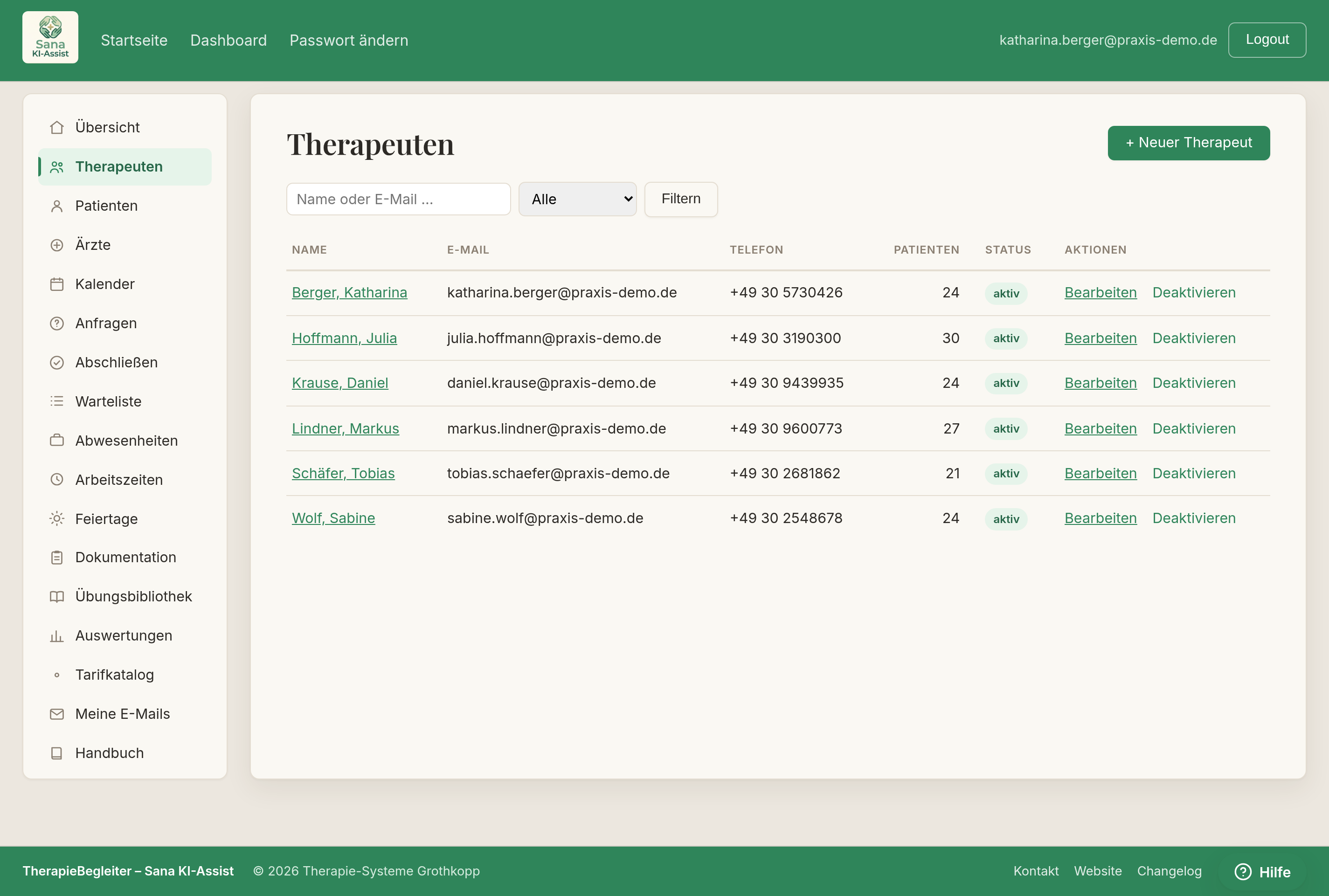Image resolution: width=1329 pixels, height=896 pixels.
Task: Open the Krause, Daniel profile link
Action: [340, 383]
